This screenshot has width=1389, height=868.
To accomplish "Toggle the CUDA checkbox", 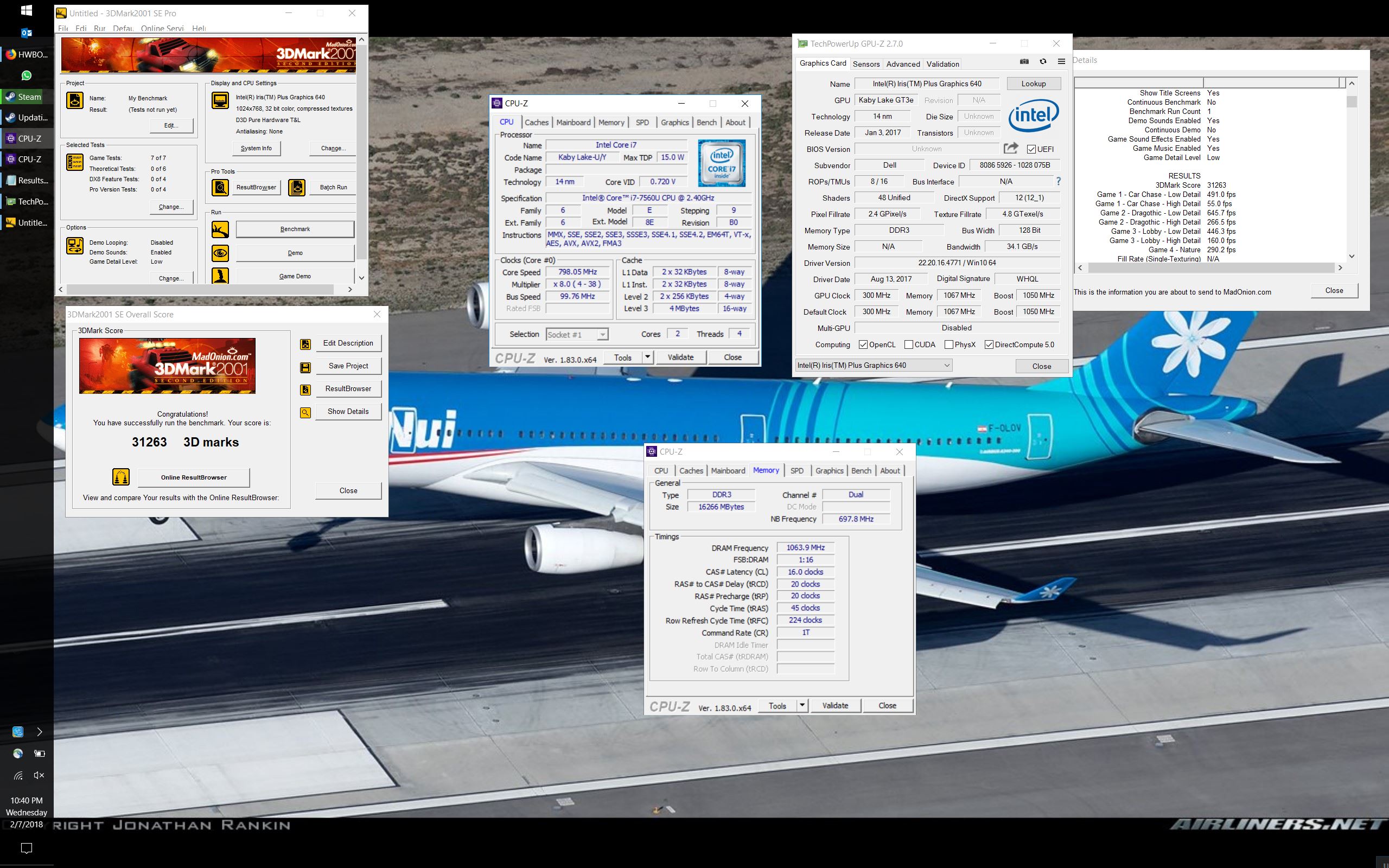I will tap(909, 344).
